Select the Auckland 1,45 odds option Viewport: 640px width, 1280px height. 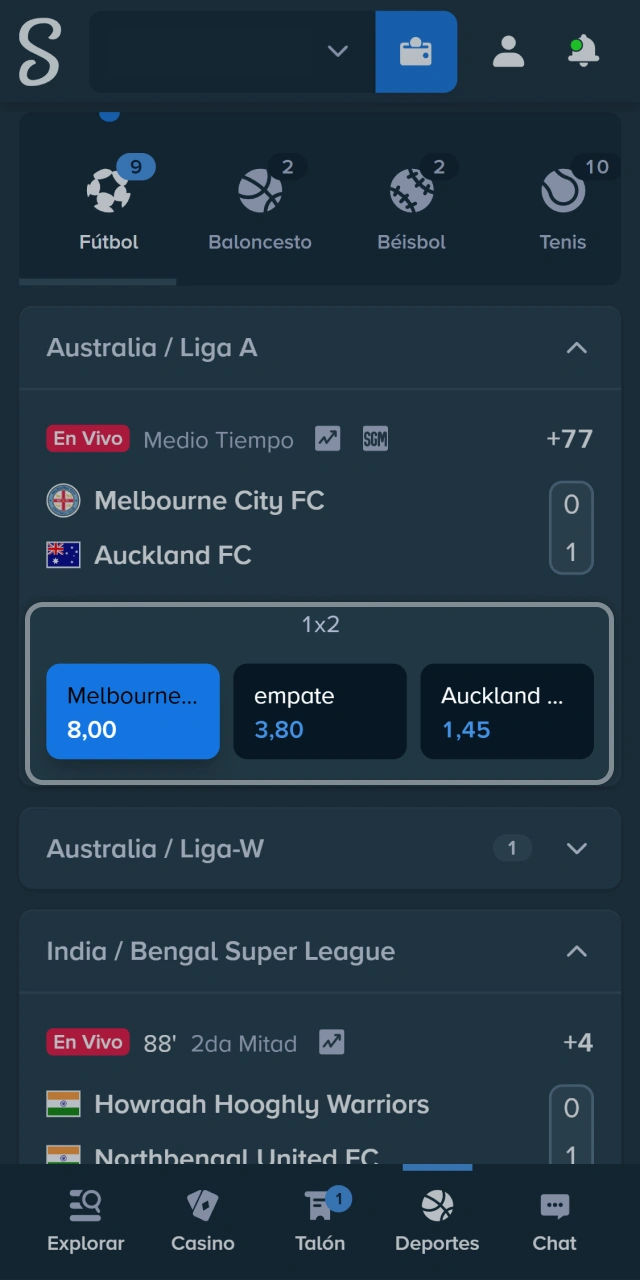[507, 711]
